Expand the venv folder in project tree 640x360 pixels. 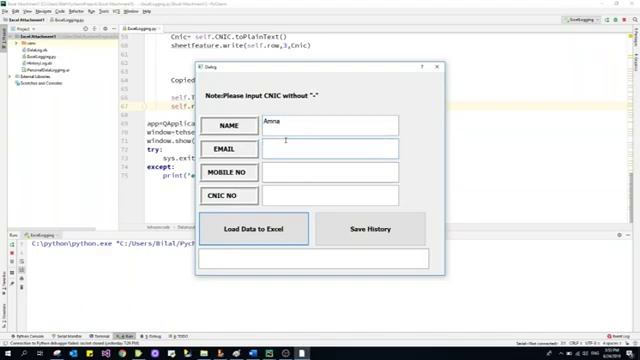(x=16, y=43)
